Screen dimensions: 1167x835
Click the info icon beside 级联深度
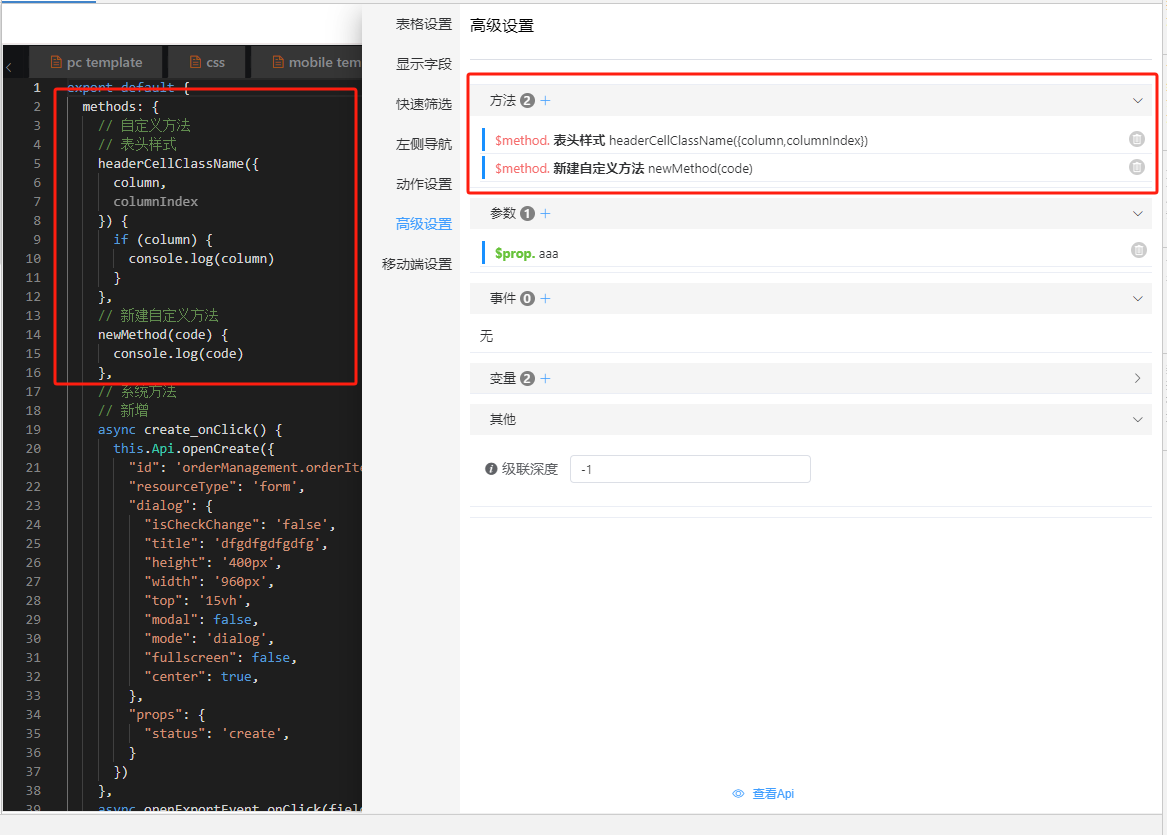point(491,469)
